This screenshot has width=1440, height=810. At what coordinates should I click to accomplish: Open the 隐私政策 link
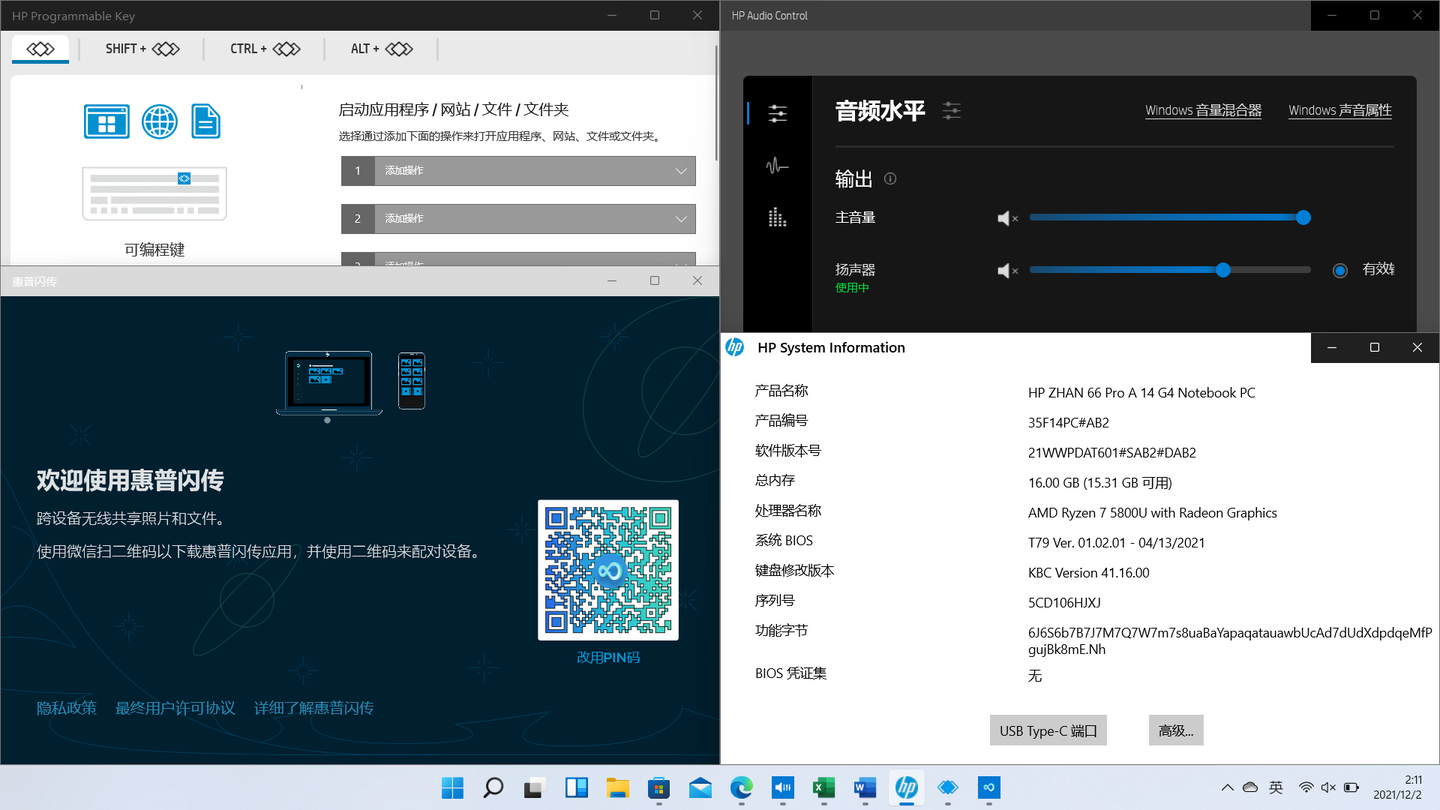pyautogui.click(x=67, y=708)
